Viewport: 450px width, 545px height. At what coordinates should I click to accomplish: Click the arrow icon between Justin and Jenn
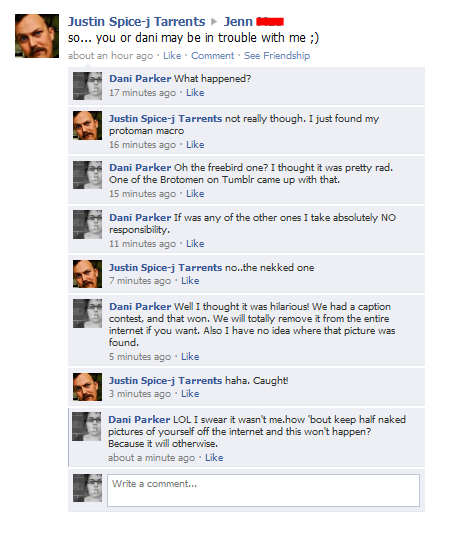click(214, 22)
